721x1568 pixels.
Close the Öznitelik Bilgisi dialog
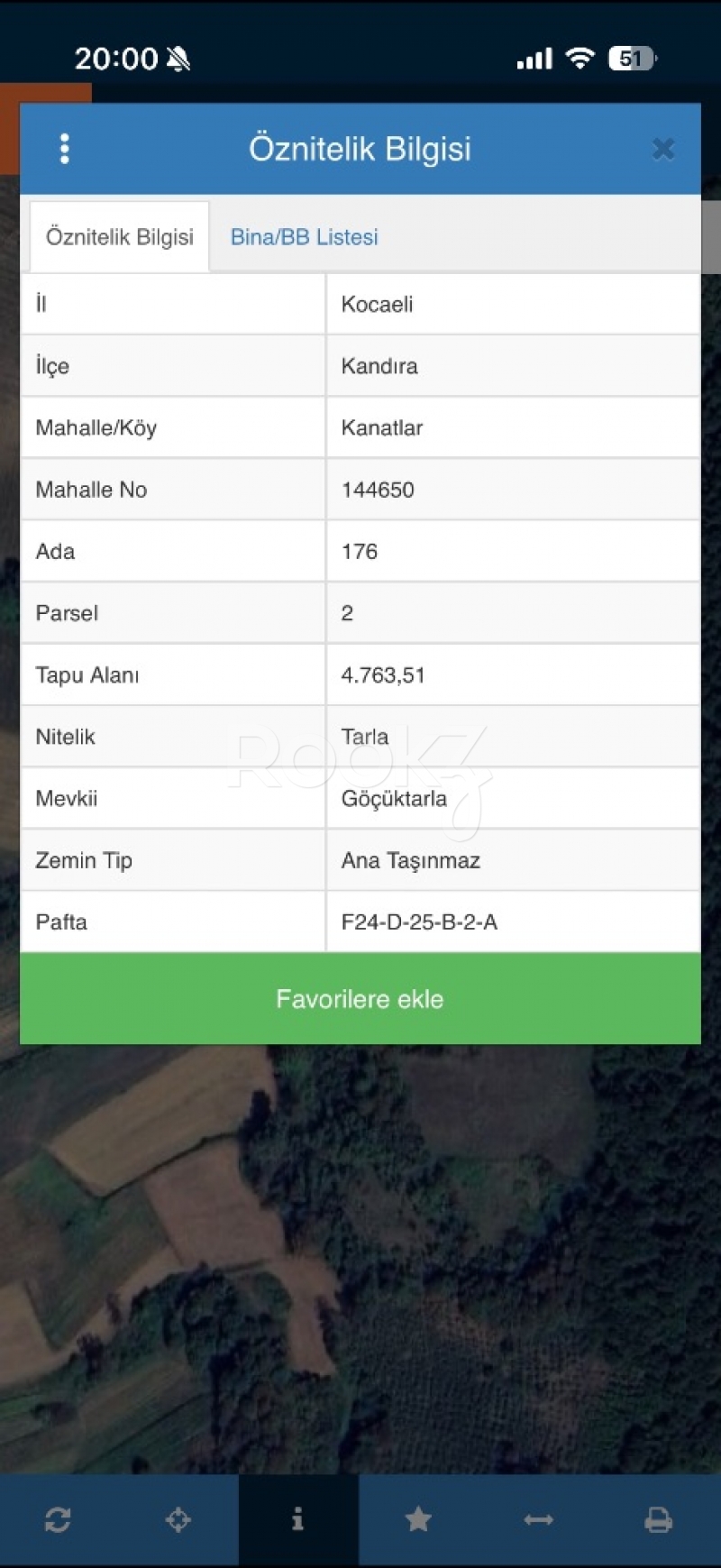tap(663, 149)
